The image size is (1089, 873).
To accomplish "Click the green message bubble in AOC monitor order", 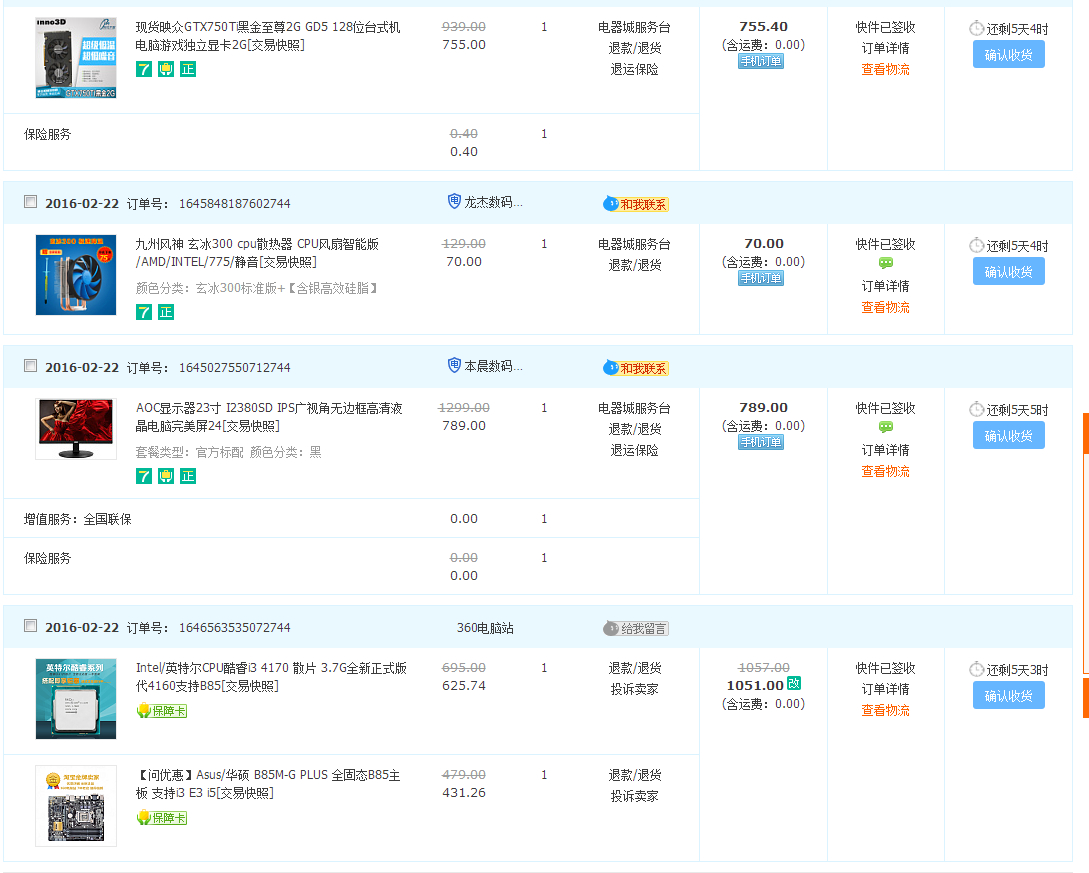I will click(886, 428).
